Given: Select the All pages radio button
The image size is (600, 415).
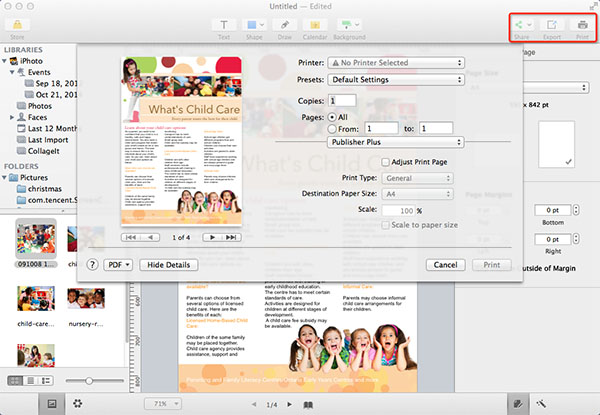Looking at the screenshot, I should coord(333,116).
